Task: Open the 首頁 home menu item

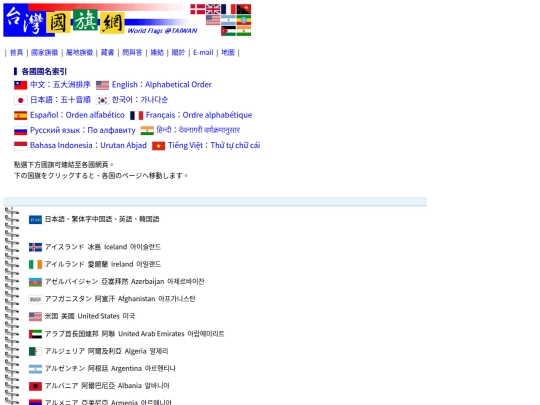Action: (16, 53)
